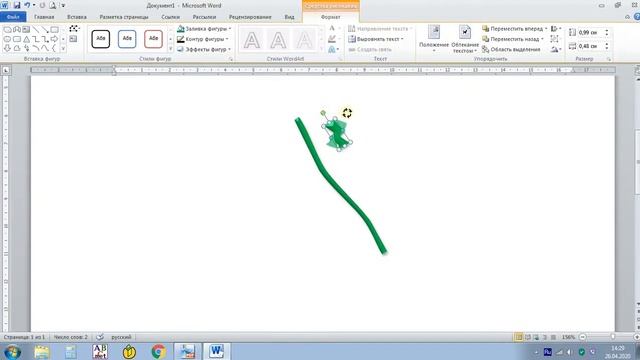
Task: Choose the first WordArt style A
Action: click(252, 40)
